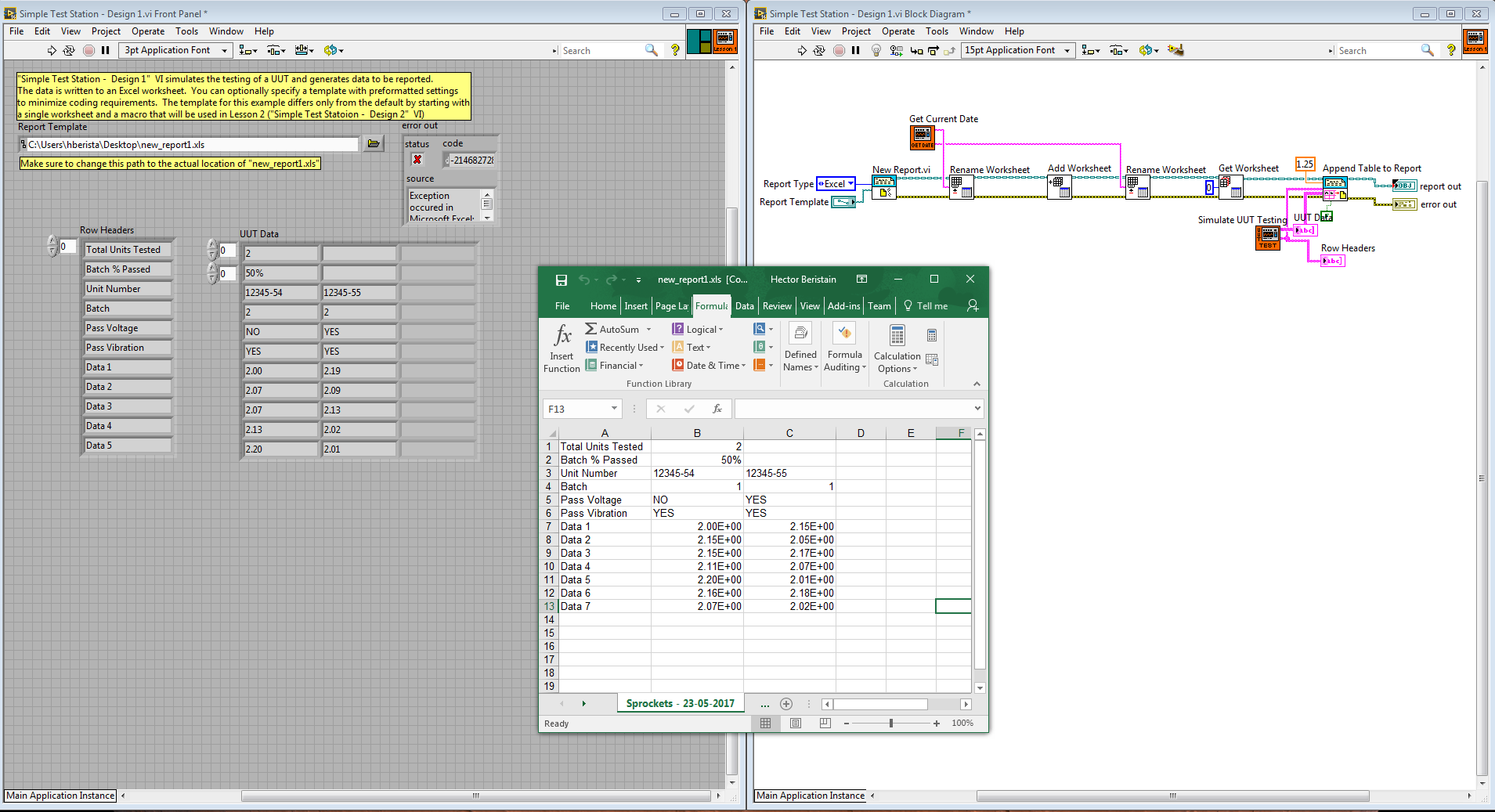Click the Get Current Date VI node
Screen dimensions: 1495x812
point(923,137)
